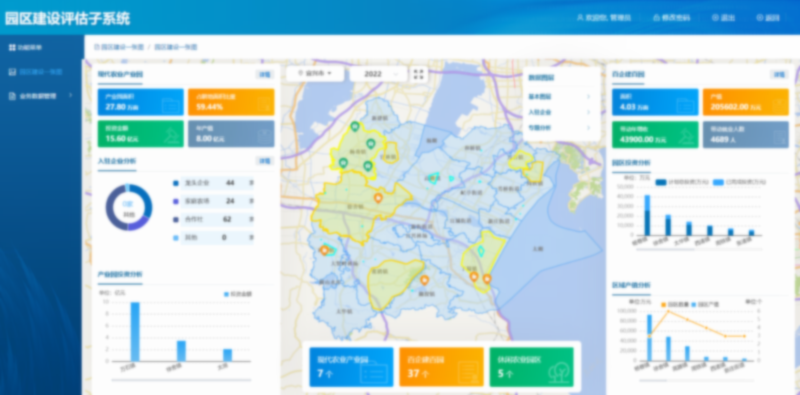Click the return icon at the far right of the header
This screenshot has height=395, width=800.
click(x=760, y=17)
